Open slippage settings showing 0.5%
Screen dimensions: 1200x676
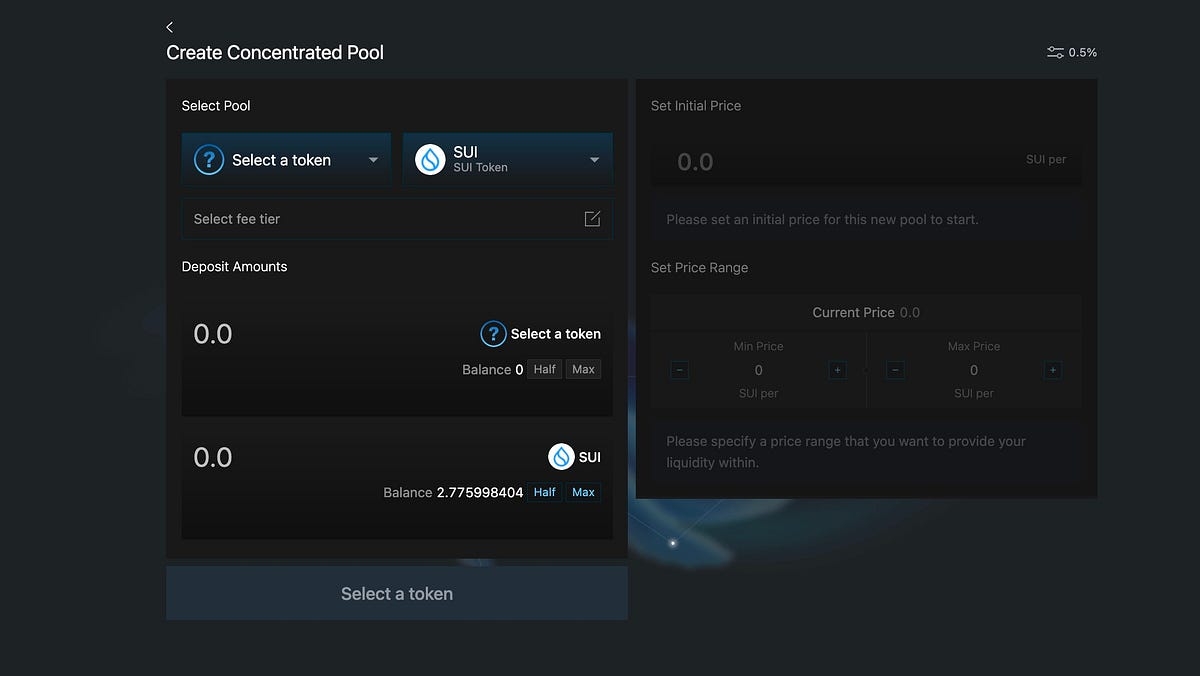click(x=1071, y=52)
